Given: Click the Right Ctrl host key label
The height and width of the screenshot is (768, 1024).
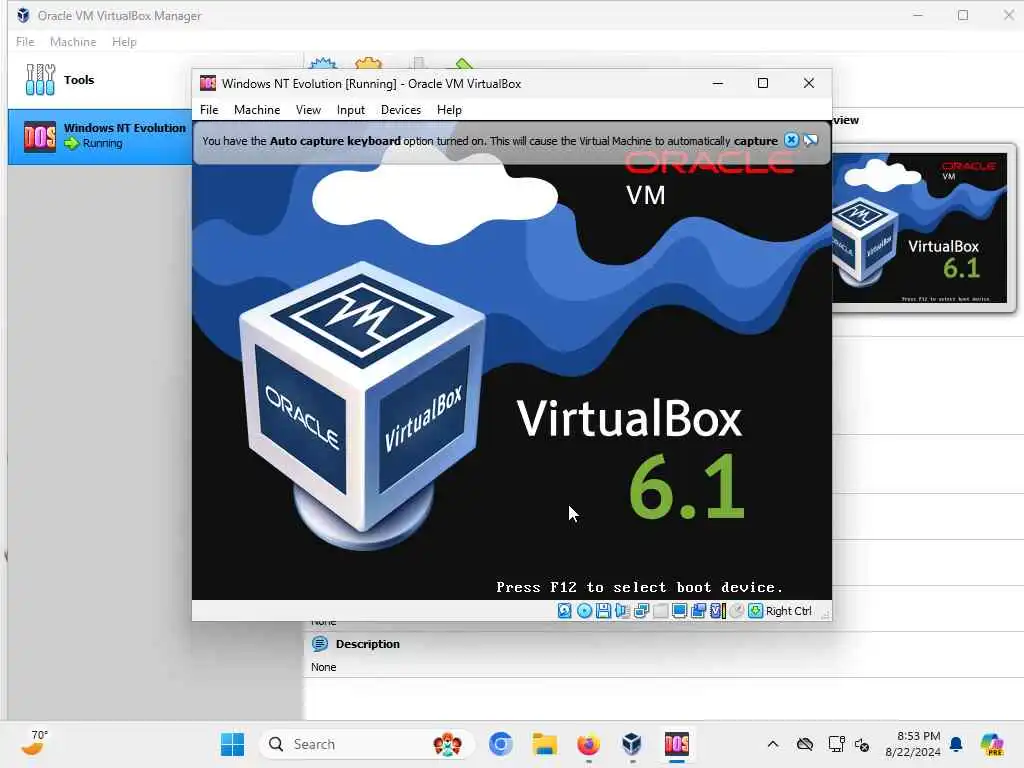Looking at the screenshot, I should click(x=788, y=611).
